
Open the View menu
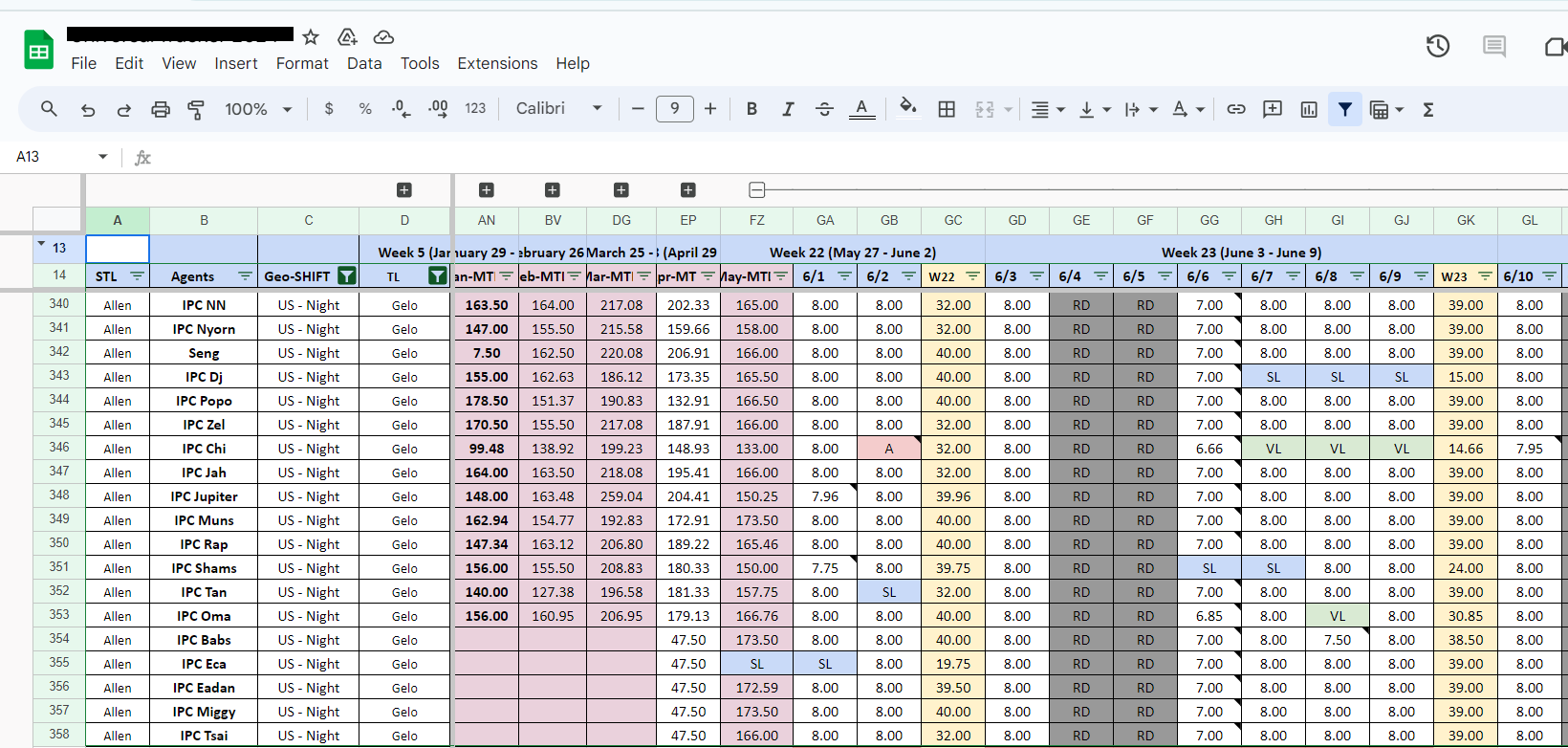(x=179, y=63)
